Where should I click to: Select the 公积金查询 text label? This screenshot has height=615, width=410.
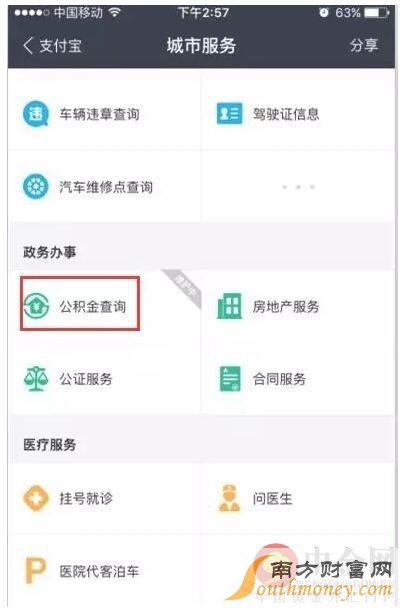point(93,306)
